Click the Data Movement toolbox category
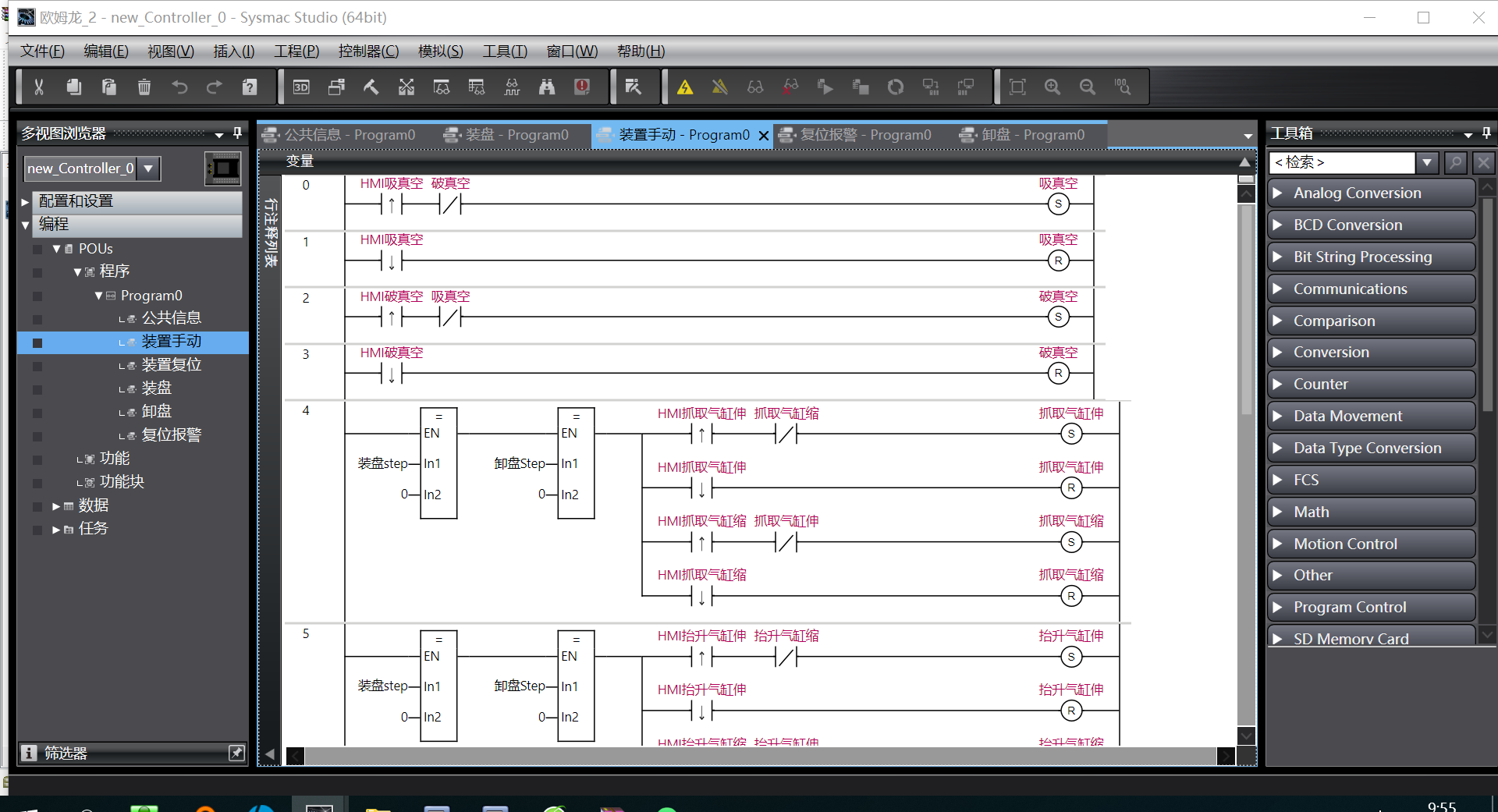Viewport: 1498px width, 812px height. (x=1371, y=416)
